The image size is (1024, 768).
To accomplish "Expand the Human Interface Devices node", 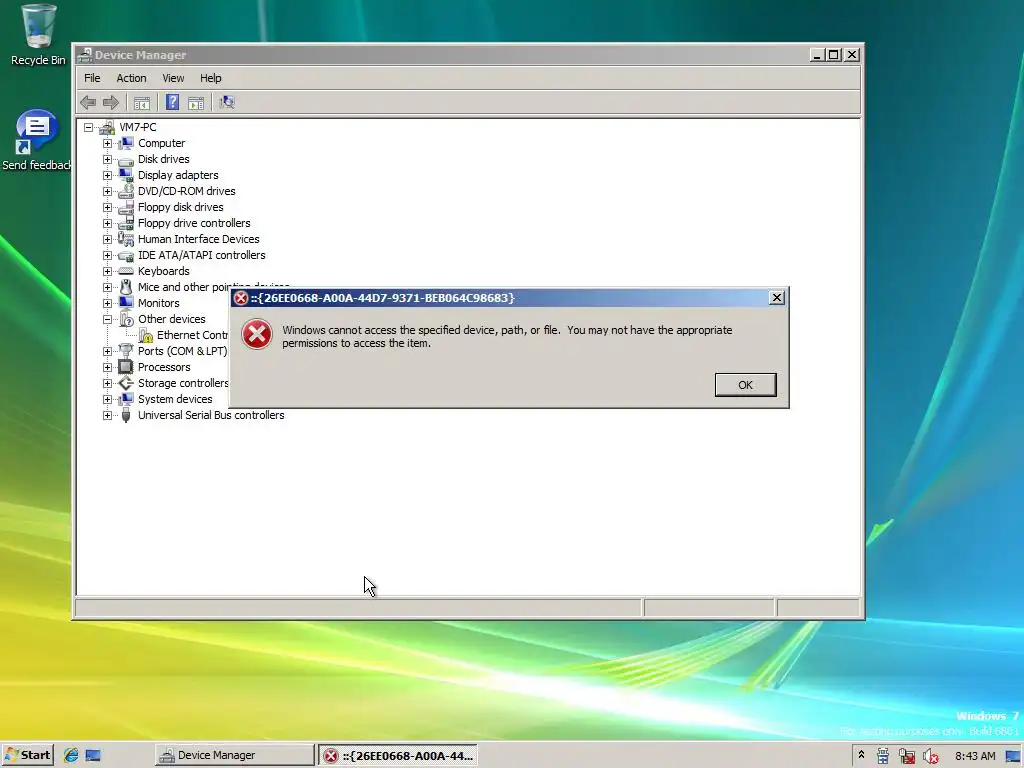I will 107,239.
